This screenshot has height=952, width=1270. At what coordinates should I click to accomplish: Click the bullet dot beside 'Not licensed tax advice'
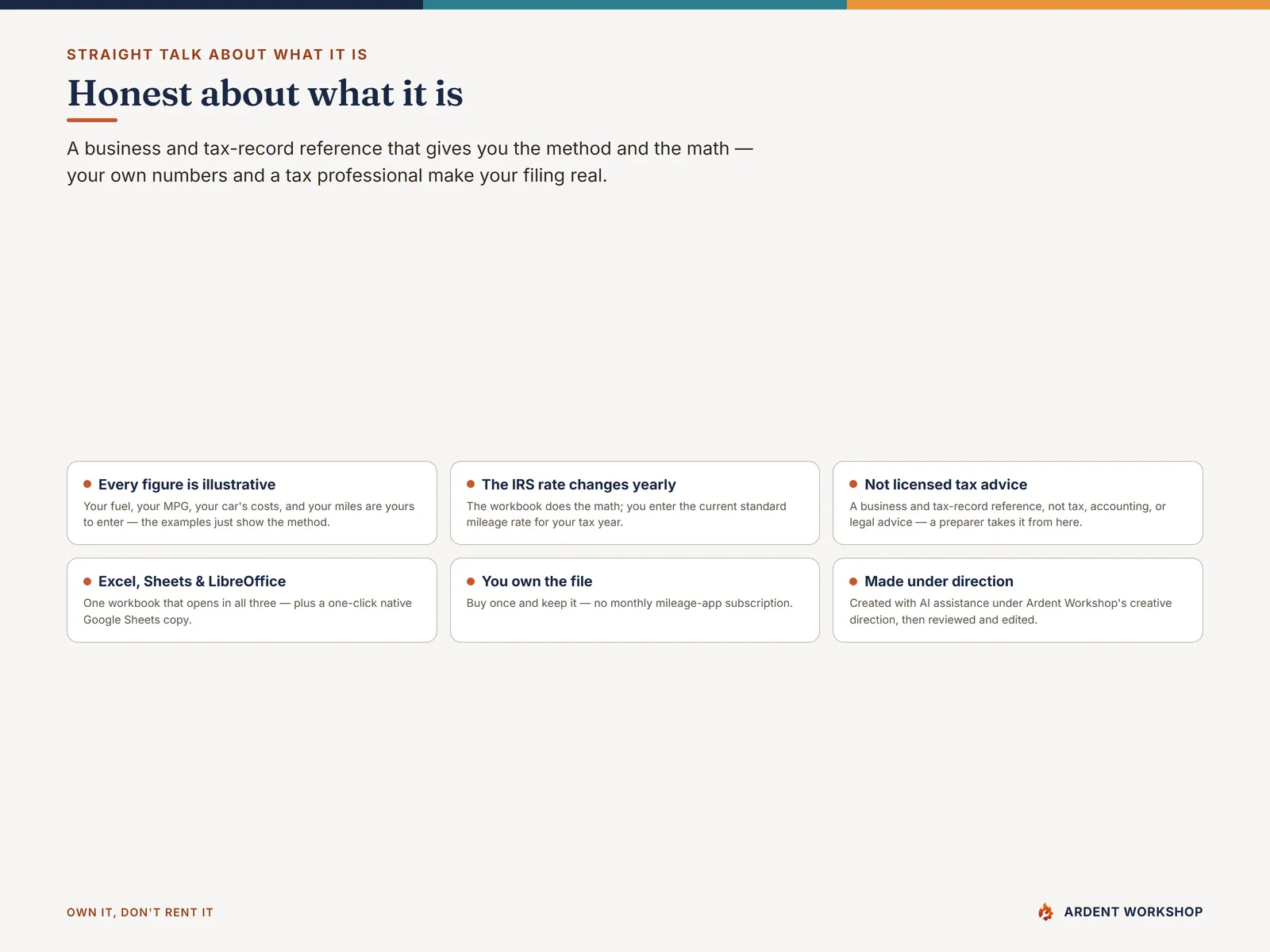[853, 484]
